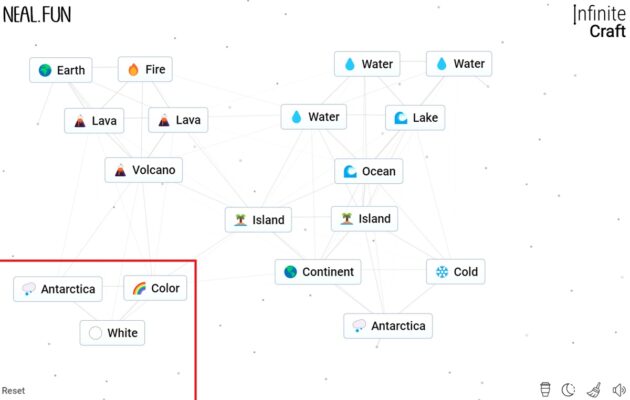Click the Infinite Craft logo
Screen dimensions: 630x400
click(599, 21)
